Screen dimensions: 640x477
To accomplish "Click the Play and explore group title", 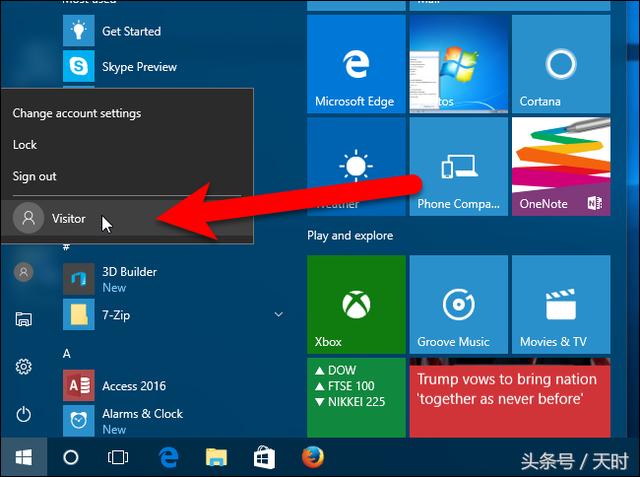I will (x=350, y=235).
